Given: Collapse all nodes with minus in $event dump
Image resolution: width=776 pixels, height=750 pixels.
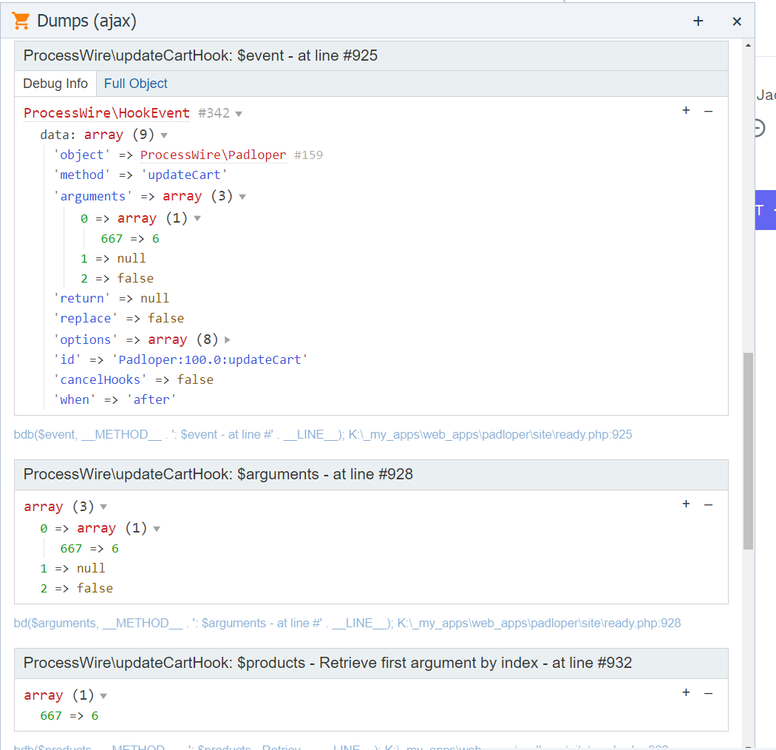Looking at the screenshot, I should pyautogui.click(x=708, y=111).
